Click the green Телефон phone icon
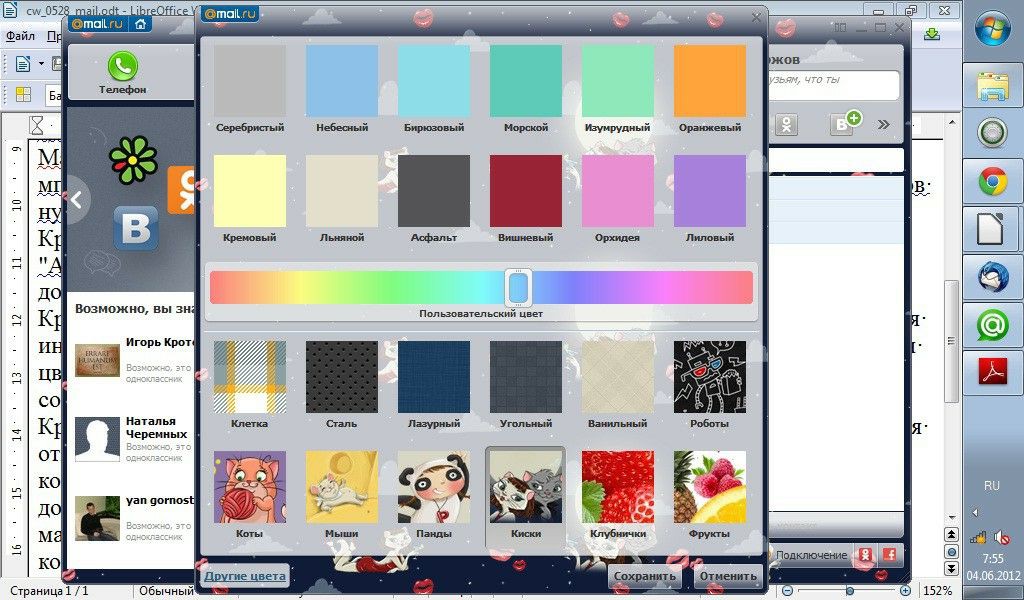The image size is (1024, 600). pos(122,67)
